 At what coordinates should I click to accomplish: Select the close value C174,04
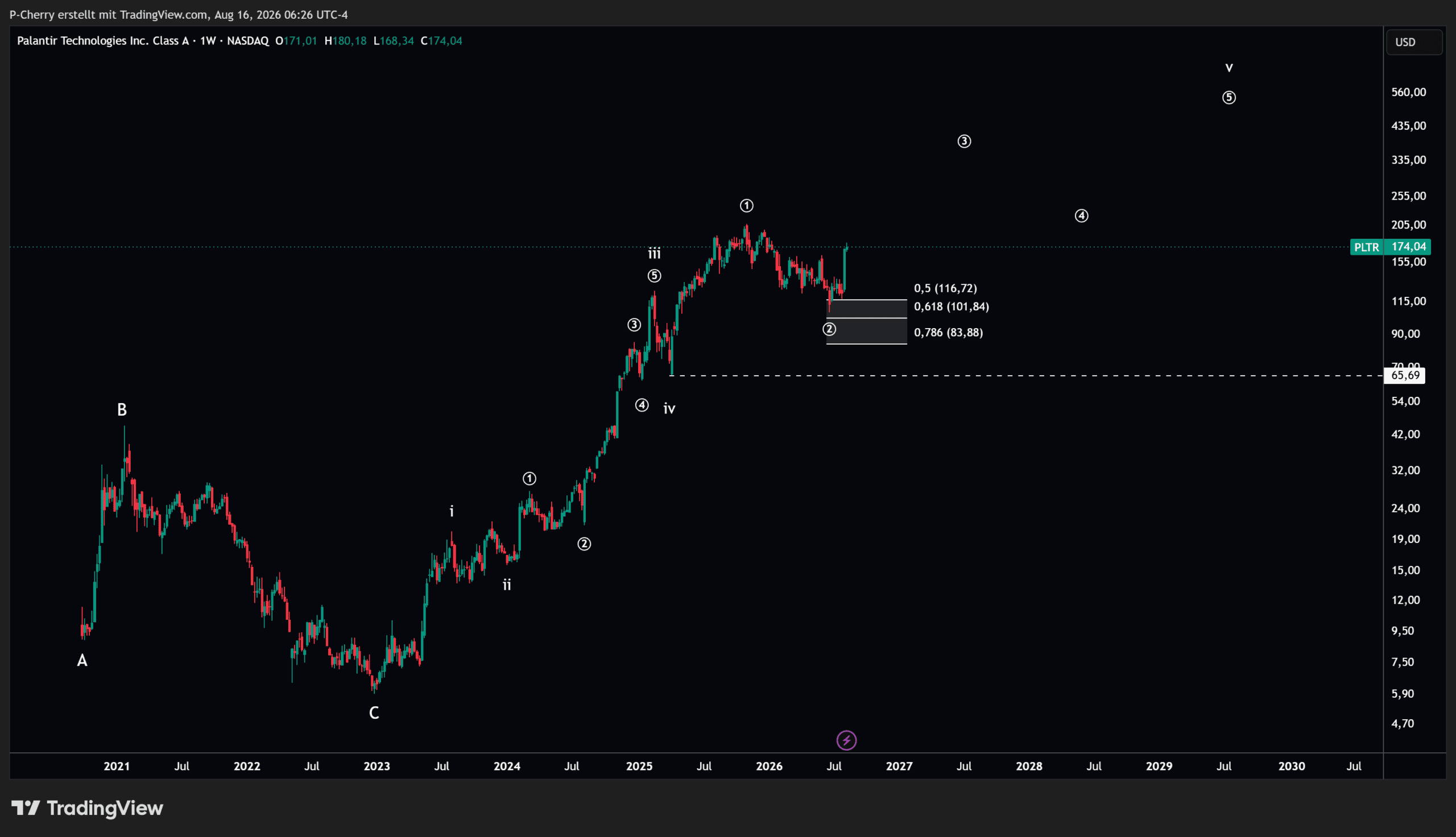click(x=441, y=41)
